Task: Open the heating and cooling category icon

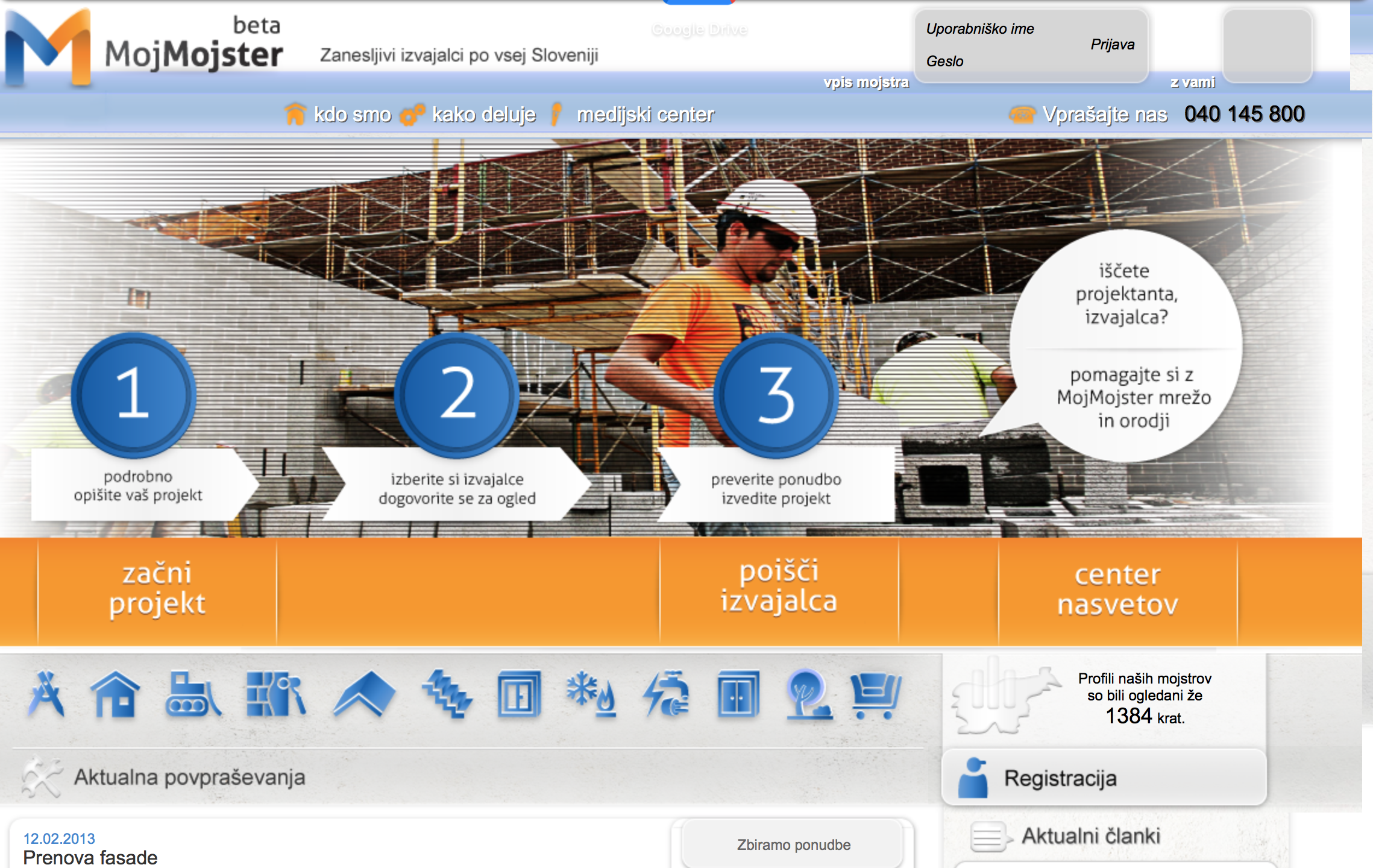Action: [x=591, y=694]
